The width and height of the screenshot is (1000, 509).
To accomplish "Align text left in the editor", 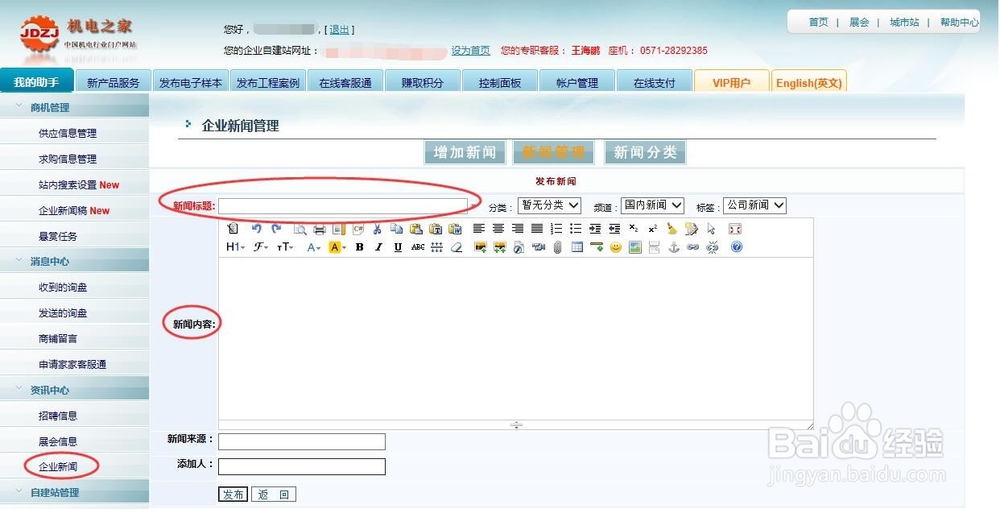I will point(479,228).
